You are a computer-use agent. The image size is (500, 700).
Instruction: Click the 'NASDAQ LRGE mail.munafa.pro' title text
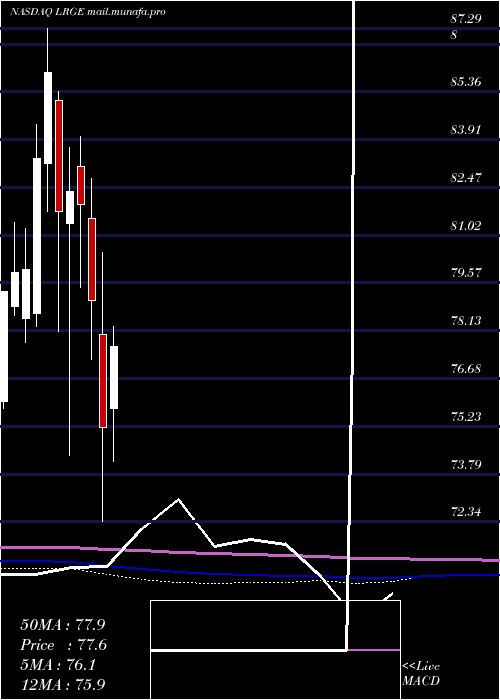88,12
